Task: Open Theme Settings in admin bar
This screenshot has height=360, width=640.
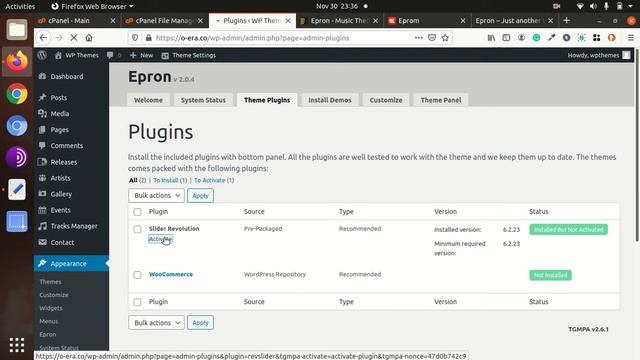Action: tap(189, 55)
